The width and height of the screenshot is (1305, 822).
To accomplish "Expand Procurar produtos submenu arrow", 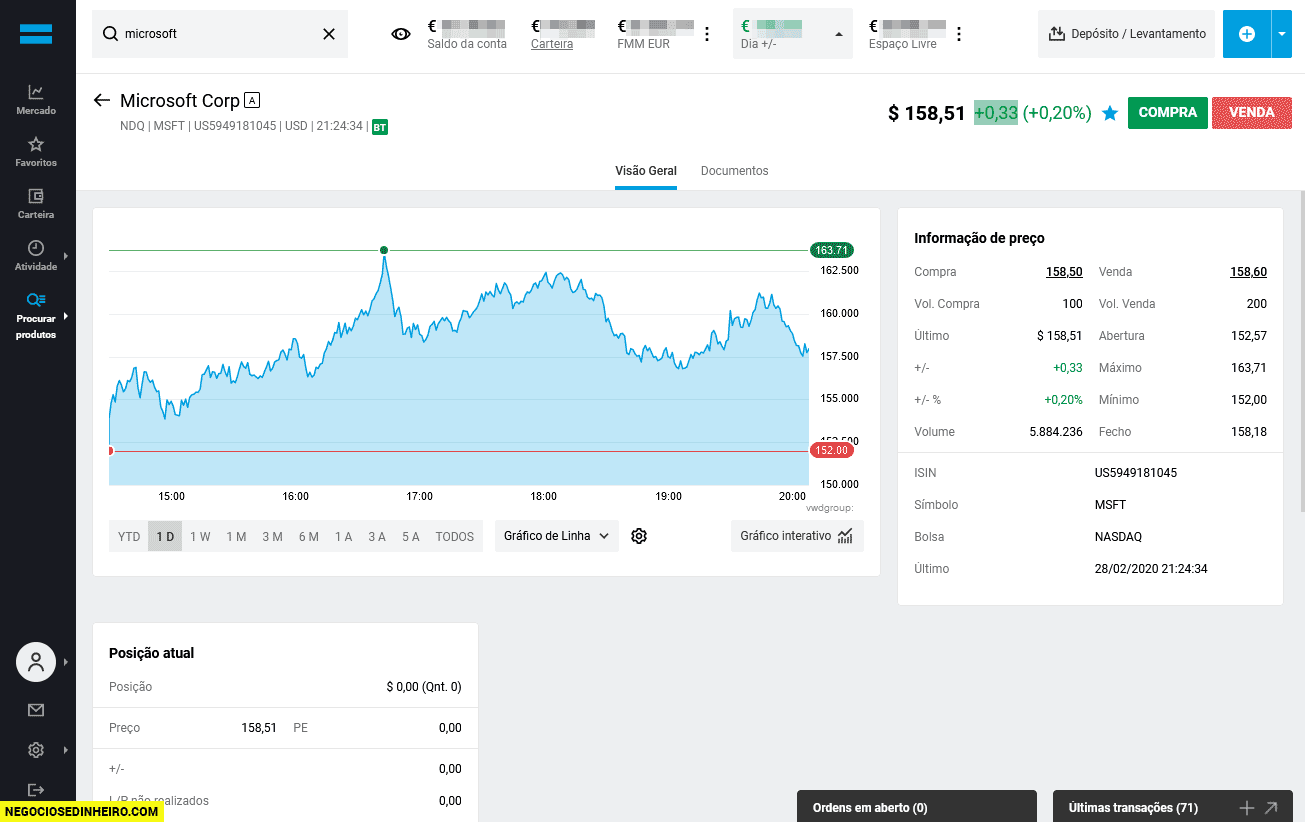I will (66, 316).
